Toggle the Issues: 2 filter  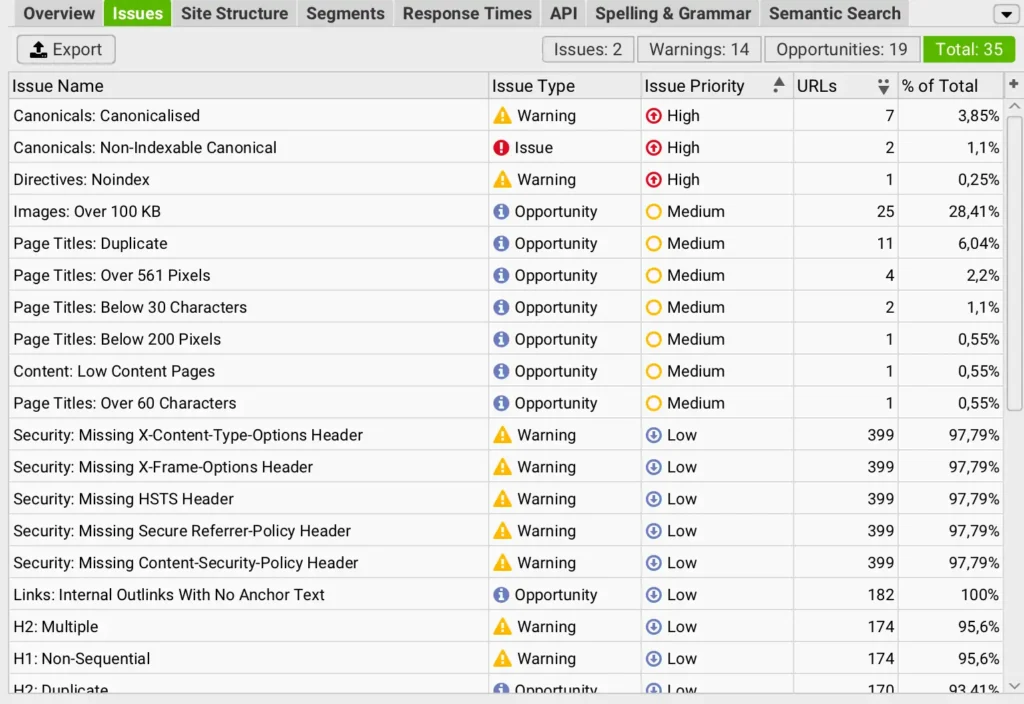[x=588, y=49]
